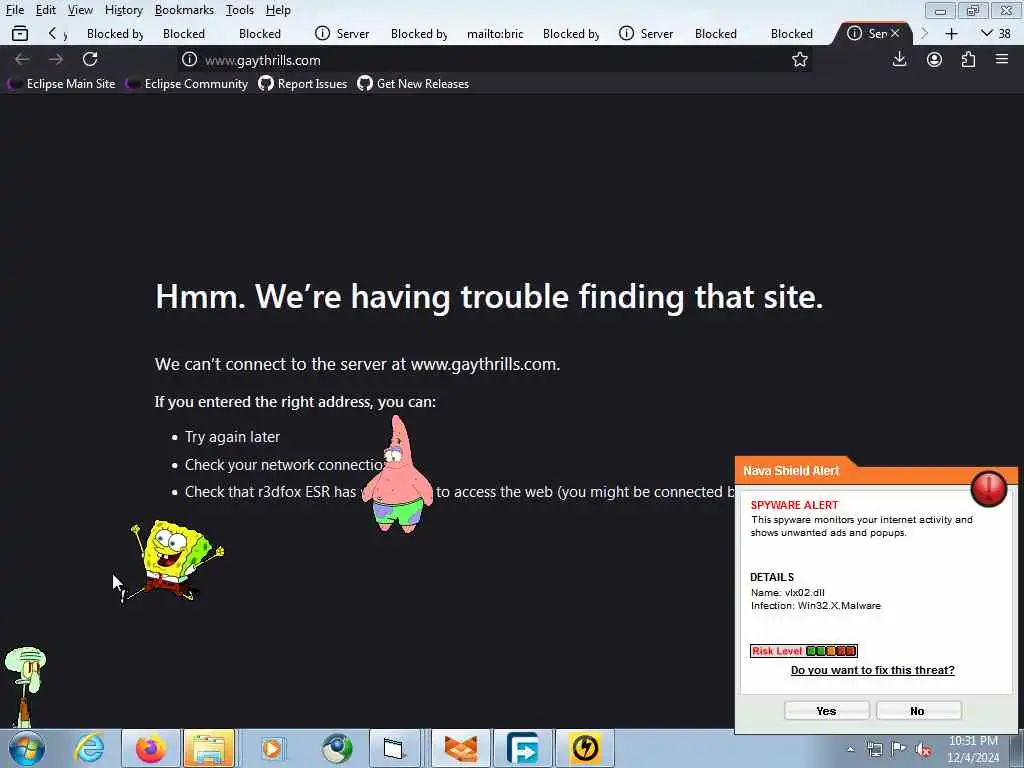This screenshot has width=1024, height=768.
Task: Show hidden tray icons arrow
Action: (850, 750)
